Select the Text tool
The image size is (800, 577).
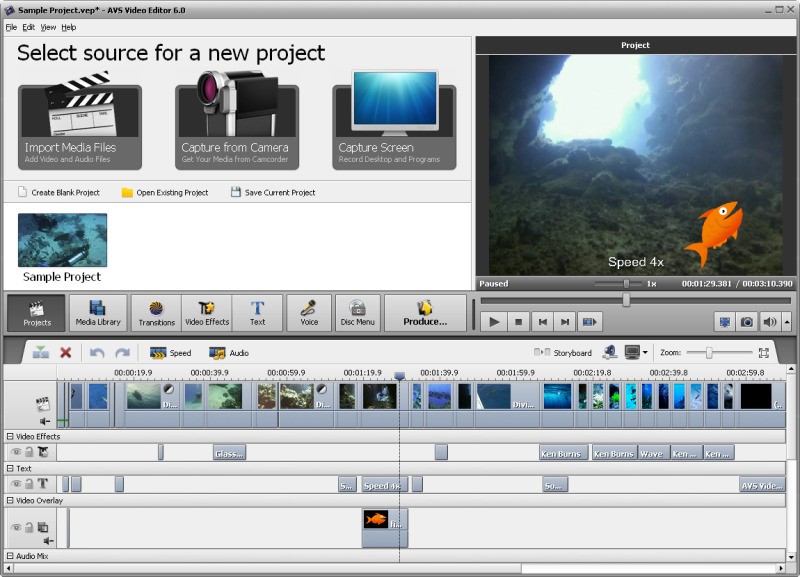pyautogui.click(x=259, y=312)
